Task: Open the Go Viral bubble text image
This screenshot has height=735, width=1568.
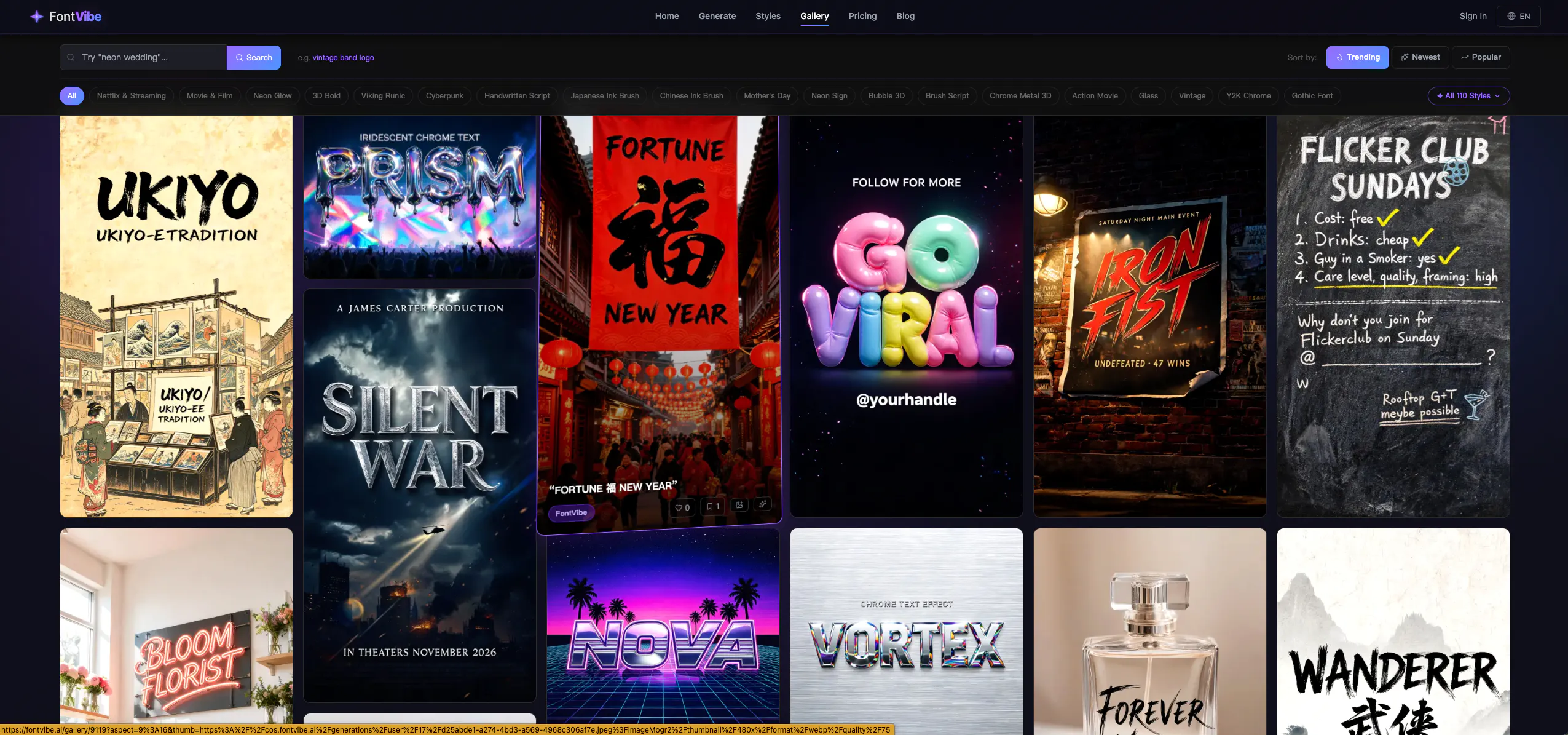Action: coord(907,316)
